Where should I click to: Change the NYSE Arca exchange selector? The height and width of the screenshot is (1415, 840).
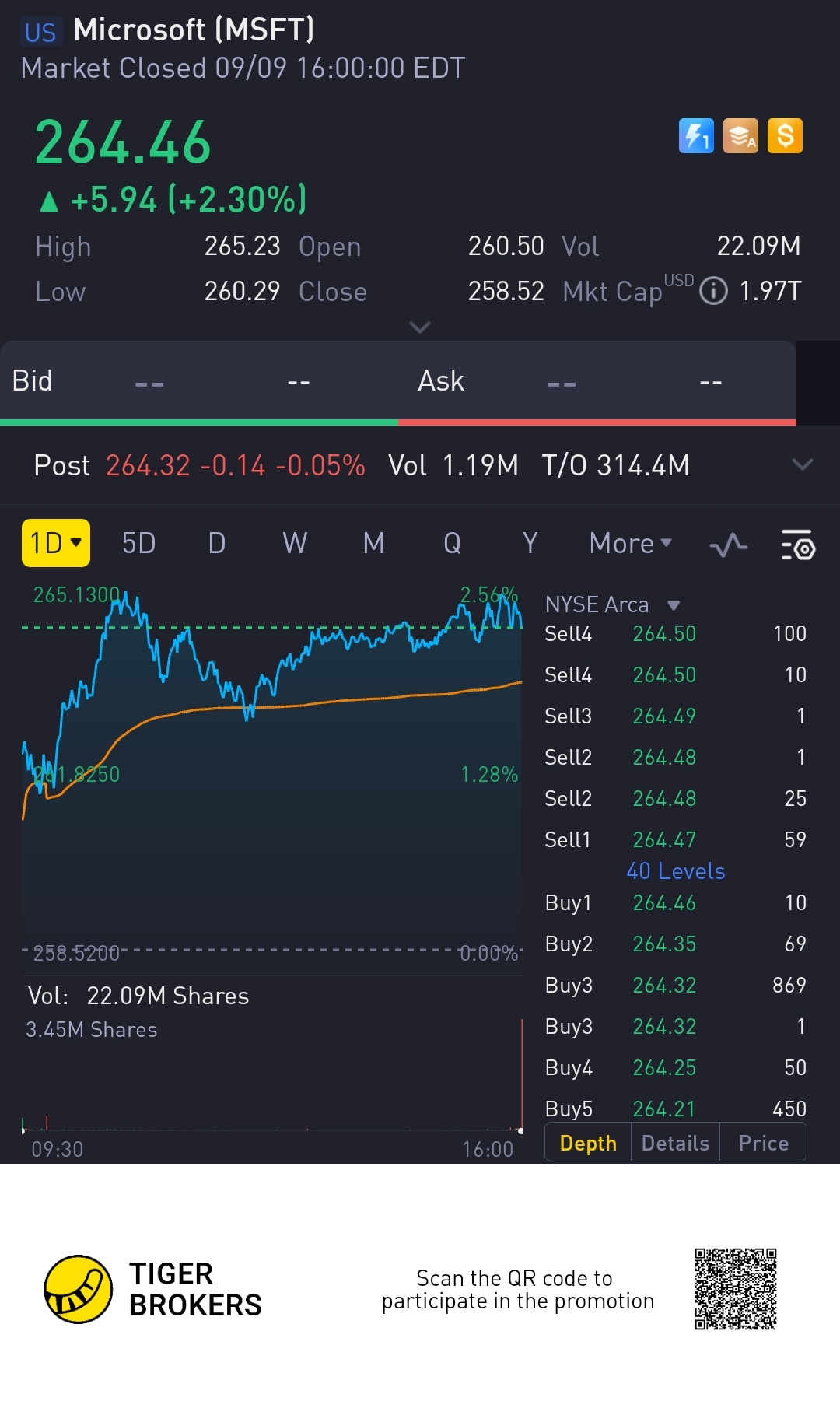coord(612,604)
